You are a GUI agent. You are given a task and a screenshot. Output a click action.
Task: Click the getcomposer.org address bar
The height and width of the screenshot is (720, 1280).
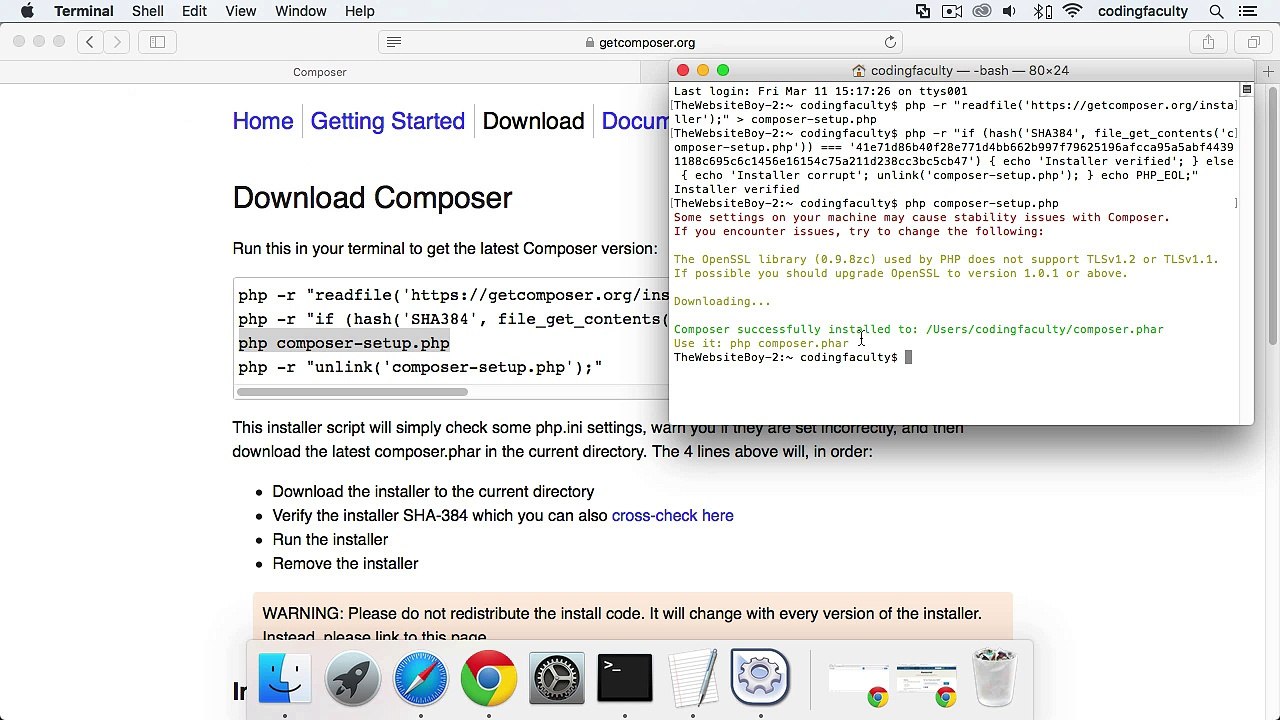pyautogui.click(x=642, y=42)
